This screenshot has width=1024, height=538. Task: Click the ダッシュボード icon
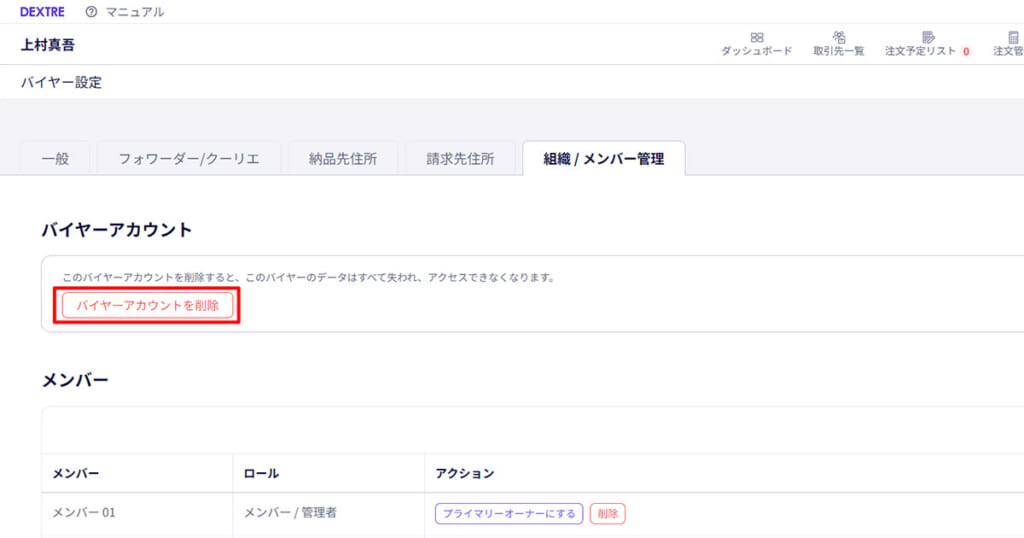click(757, 38)
